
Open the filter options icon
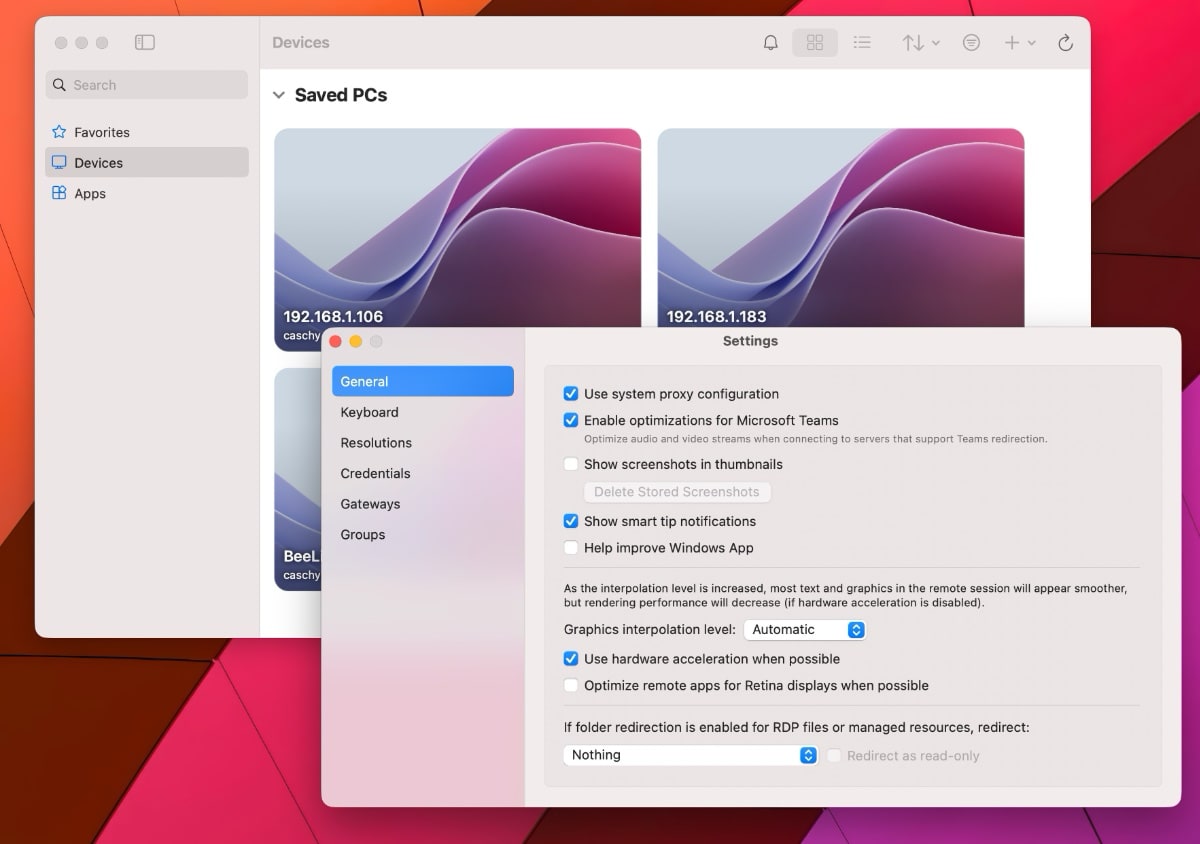(x=971, y=43)
